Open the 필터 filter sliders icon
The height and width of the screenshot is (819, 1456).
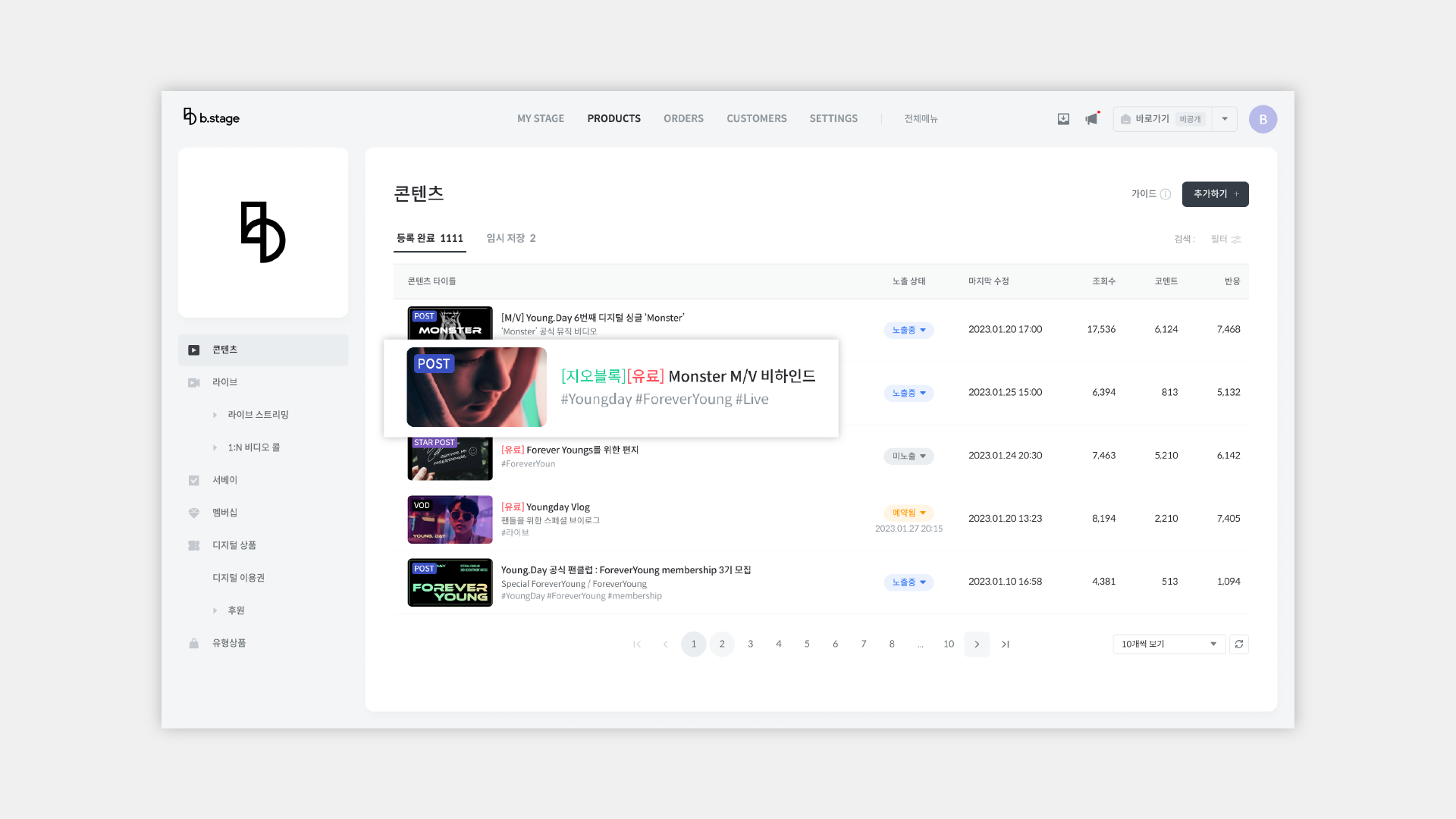1236,240
